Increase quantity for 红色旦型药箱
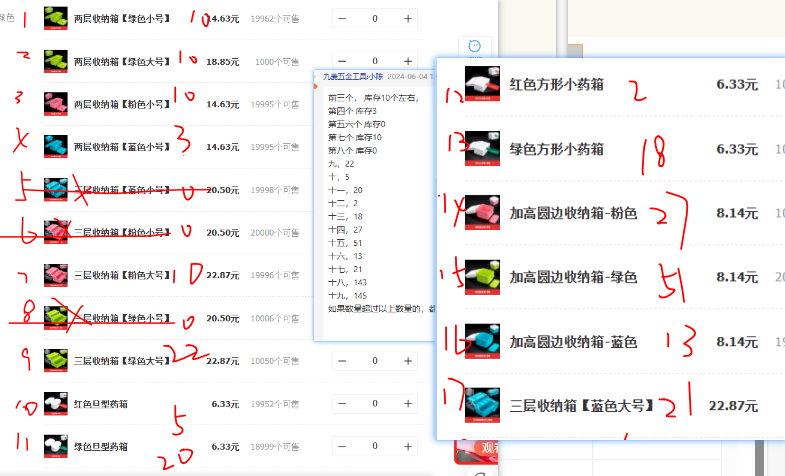This screenshot has height=476, width=785. 408,403
